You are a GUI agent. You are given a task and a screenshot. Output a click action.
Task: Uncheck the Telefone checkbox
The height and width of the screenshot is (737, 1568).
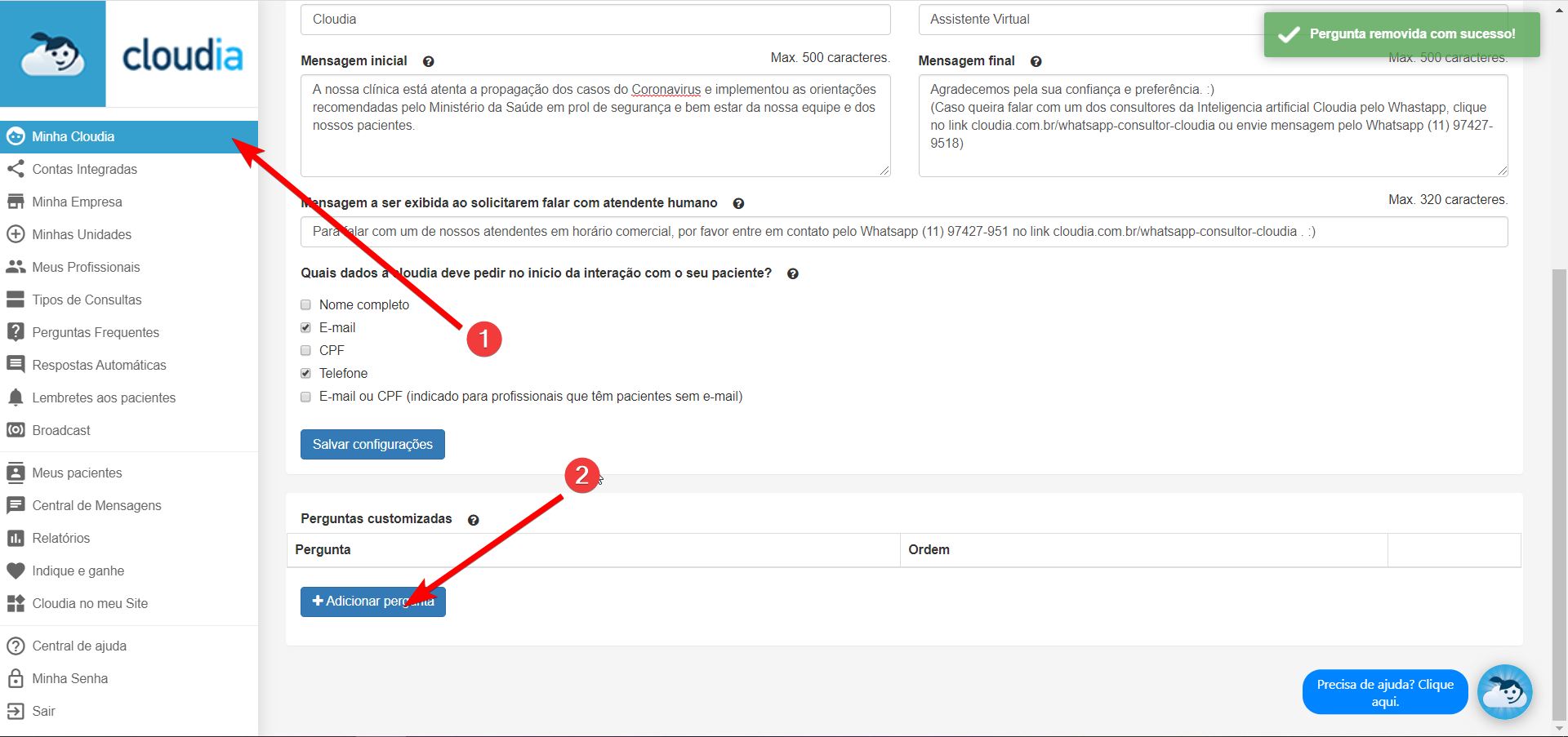pos(305,373)
